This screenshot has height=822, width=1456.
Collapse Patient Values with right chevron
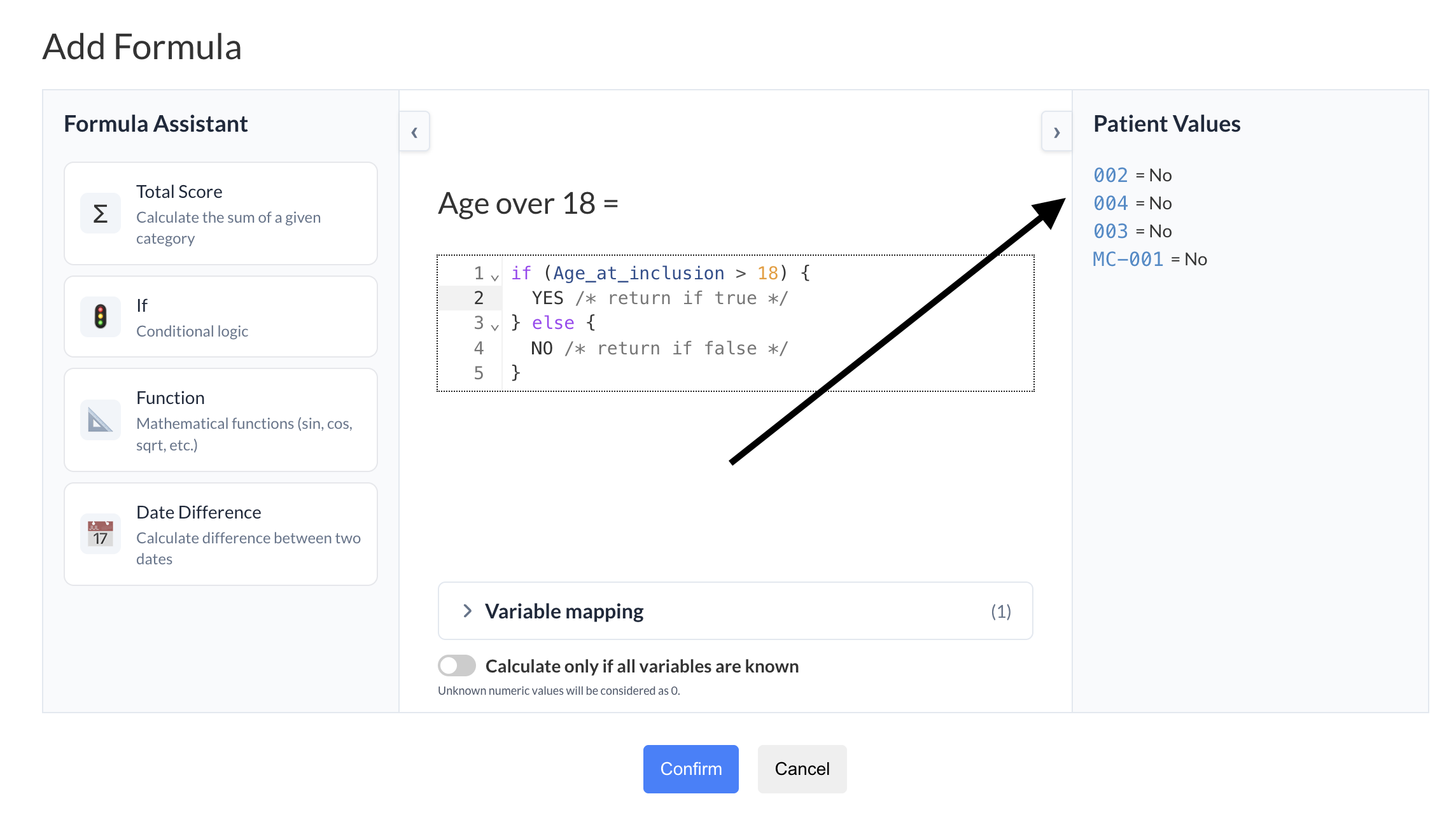pyautogui.click(x=1056, y=132)
